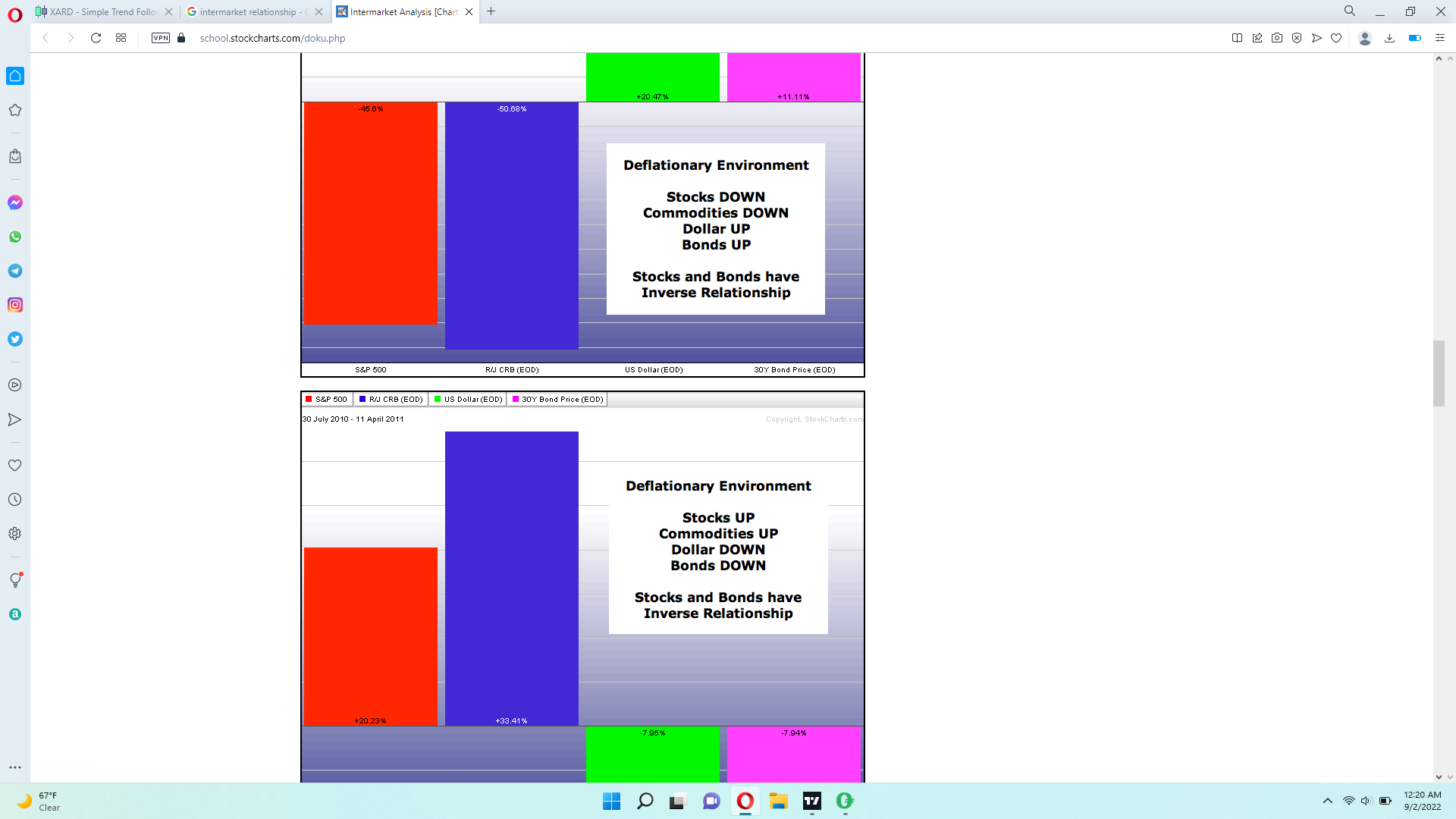Viewport: 1456px width, 819px height.
Task: Toggle battery saver icon in toolbar
Action: point(1414,38)
